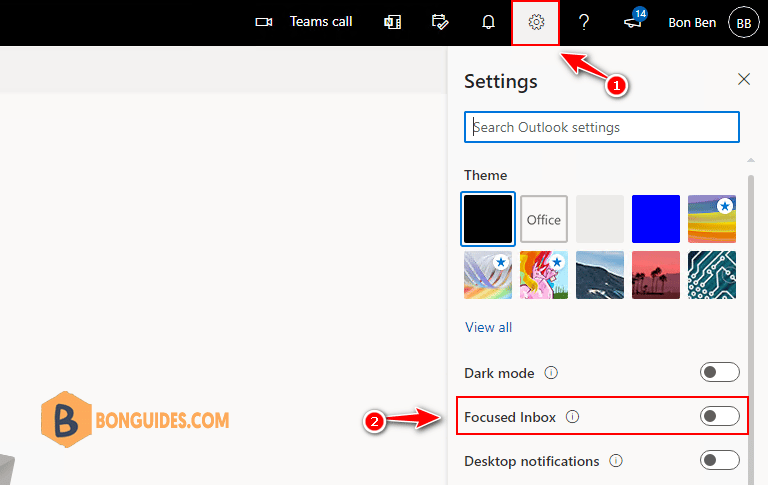The height and width of the screenshot is (485, 768).
Task: Start a Teams call
Action: 321,22
